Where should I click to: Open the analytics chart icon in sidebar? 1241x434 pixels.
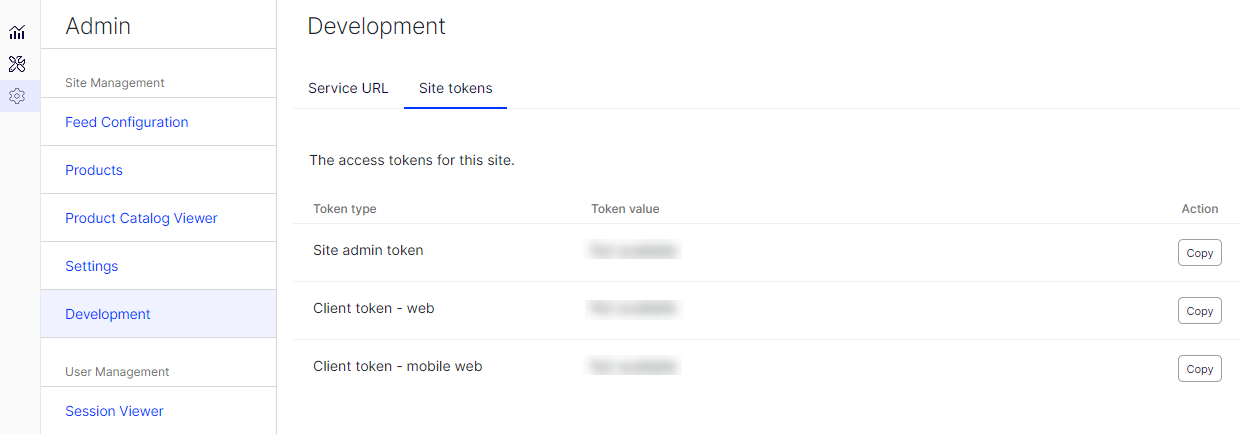17,33
